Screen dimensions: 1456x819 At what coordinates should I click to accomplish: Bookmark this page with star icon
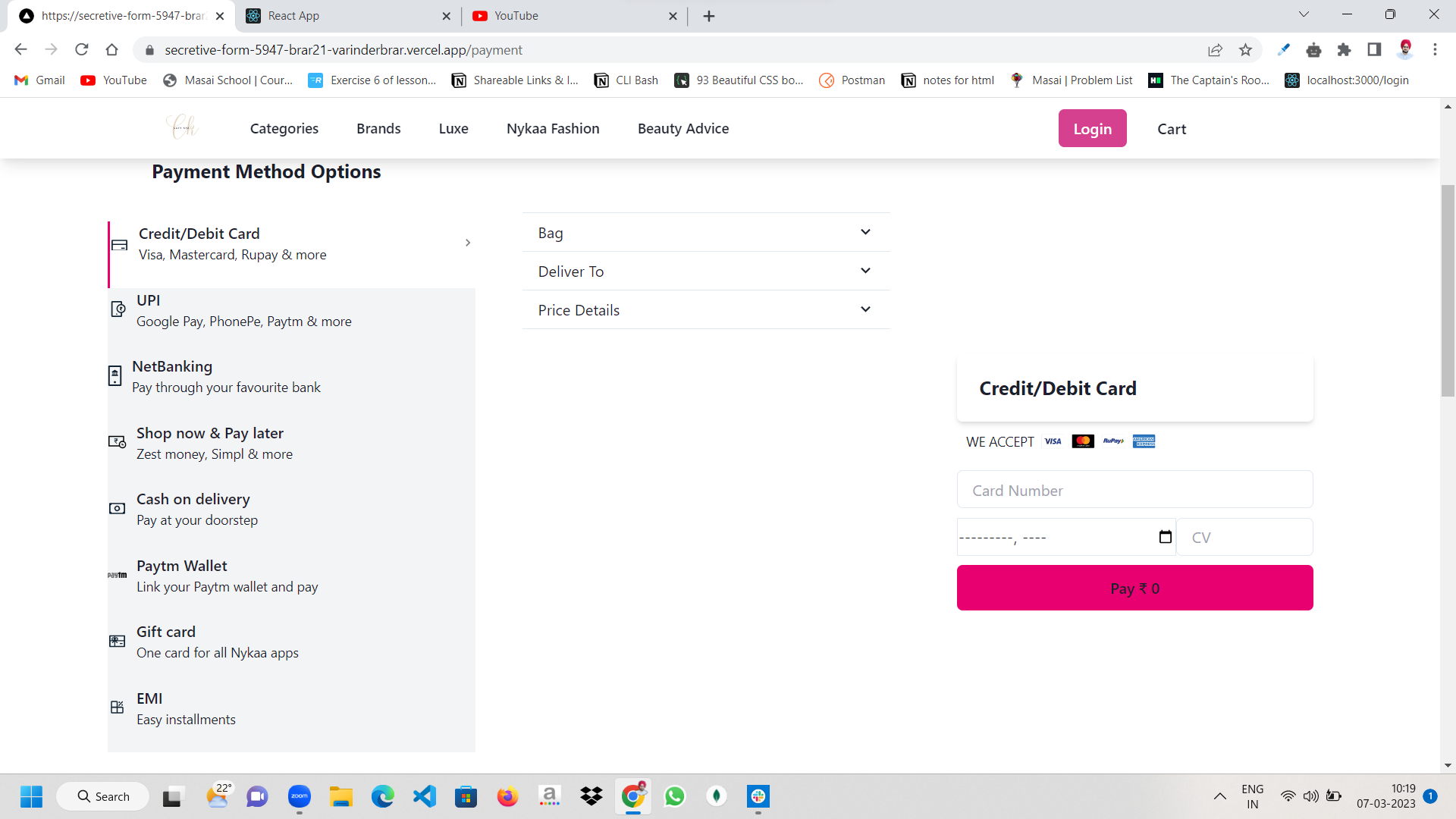pyautogui.click(x=1245, y=50)
